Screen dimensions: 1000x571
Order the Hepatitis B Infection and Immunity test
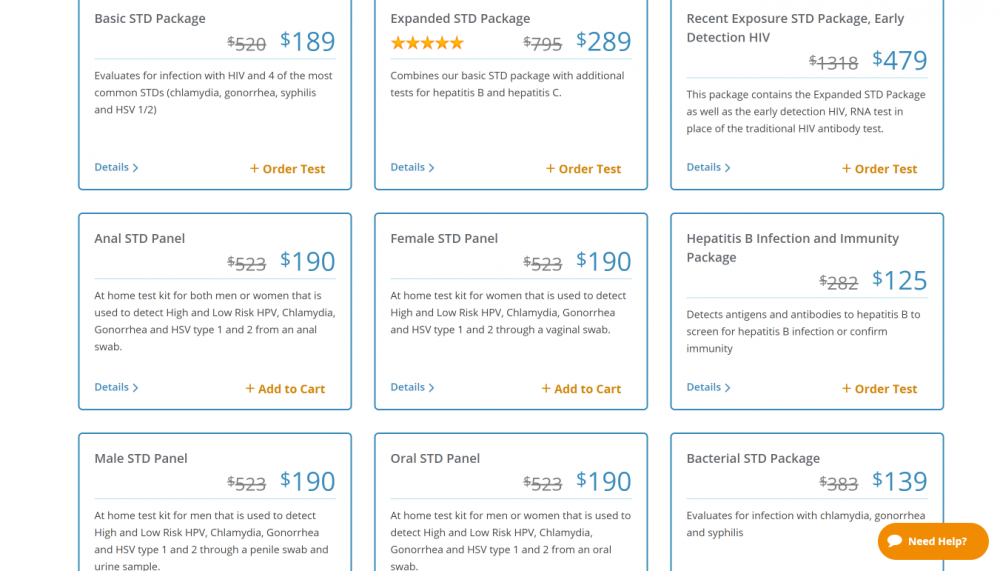(879, 389)
